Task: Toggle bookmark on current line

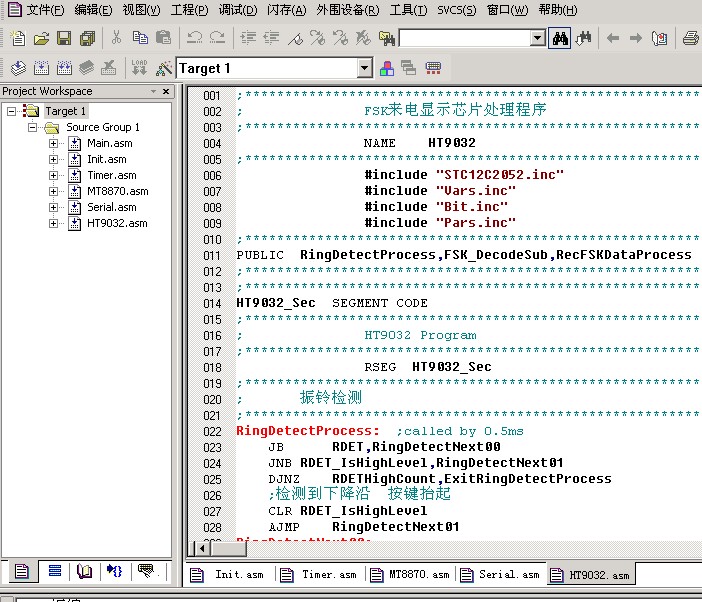Action: tap(295, 38)
